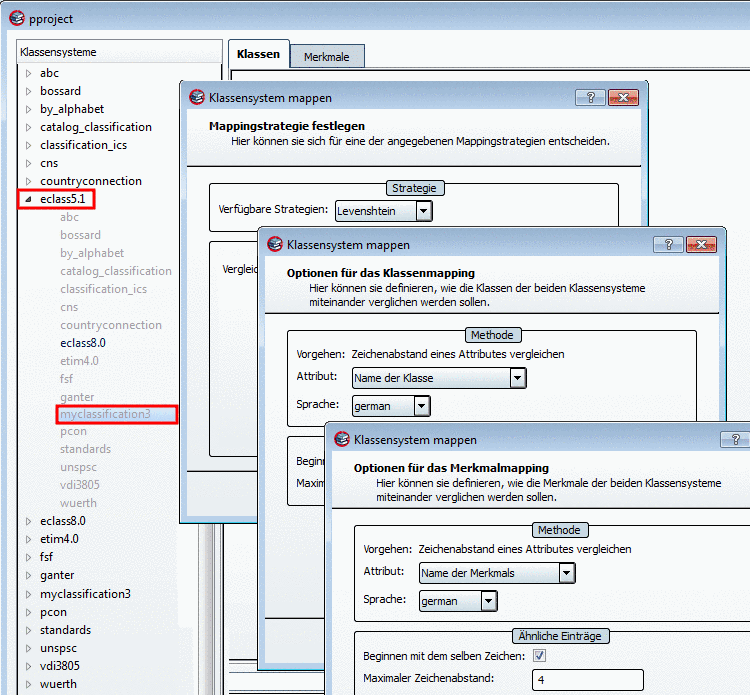
Task: Expand the abc top-level tree node
Action: (x=28, y=73)
